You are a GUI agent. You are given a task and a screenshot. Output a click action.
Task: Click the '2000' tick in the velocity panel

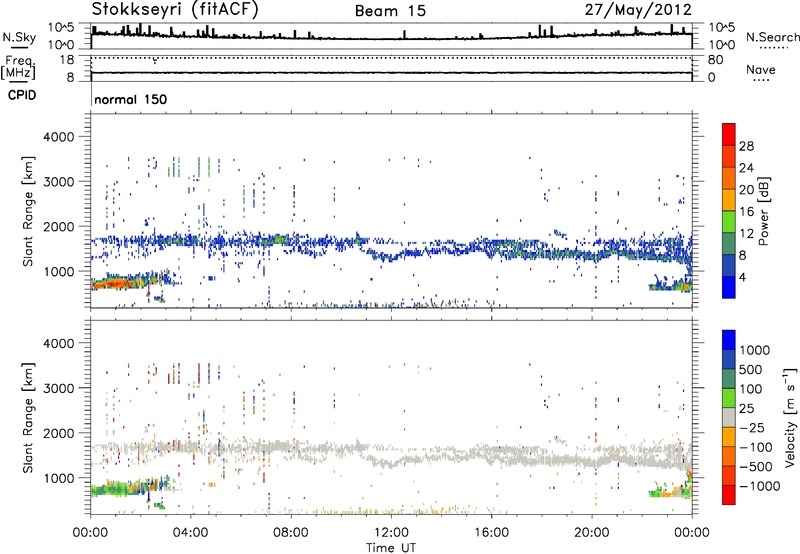(x=58, y=433)
